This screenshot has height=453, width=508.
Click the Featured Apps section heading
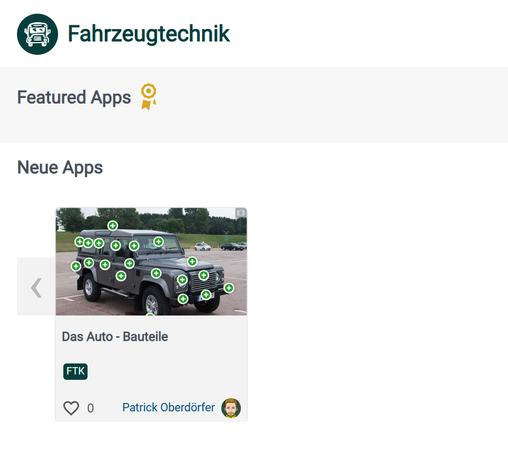[74, 97]
